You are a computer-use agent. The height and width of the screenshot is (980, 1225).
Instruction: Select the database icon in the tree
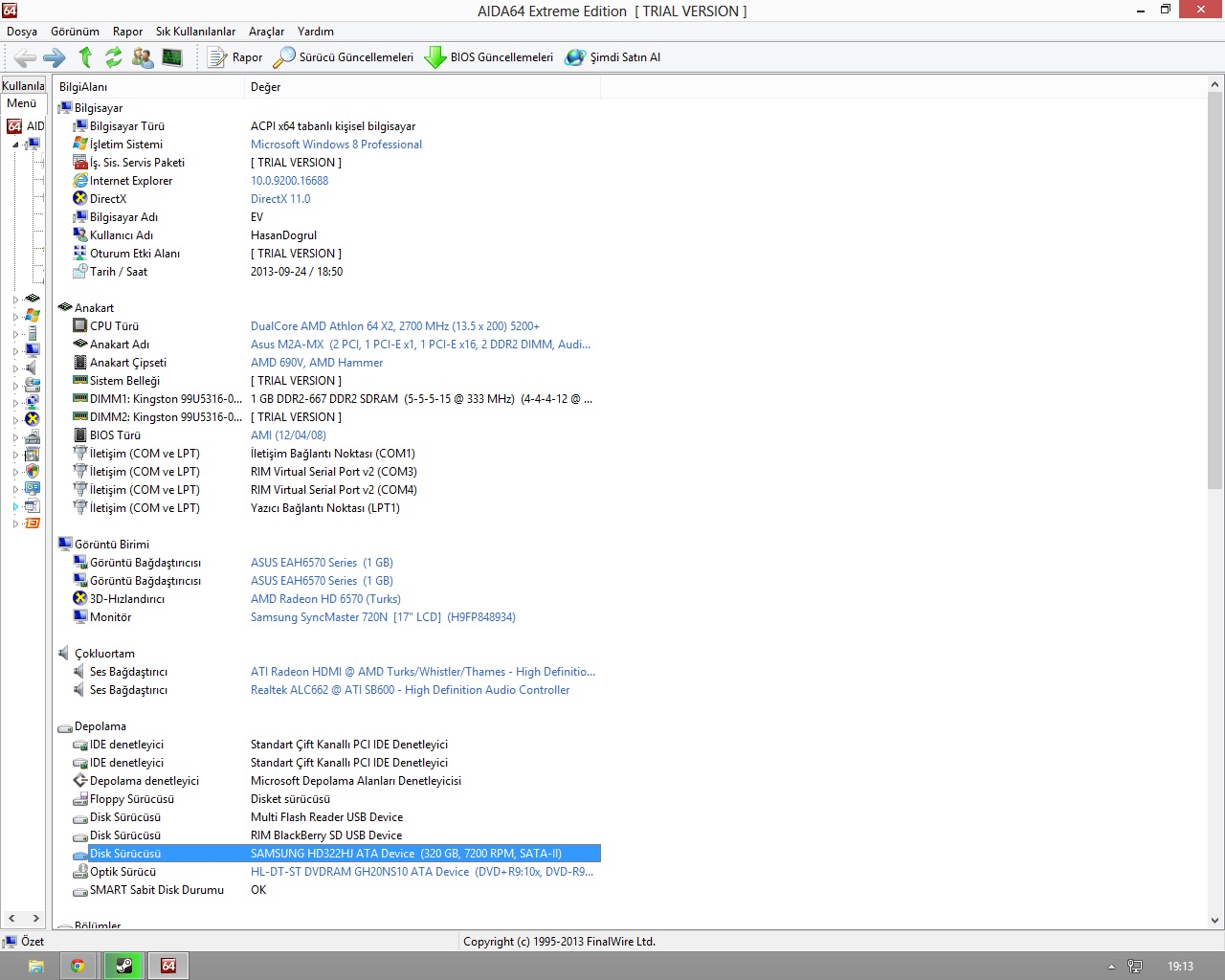tap(32, 506)
